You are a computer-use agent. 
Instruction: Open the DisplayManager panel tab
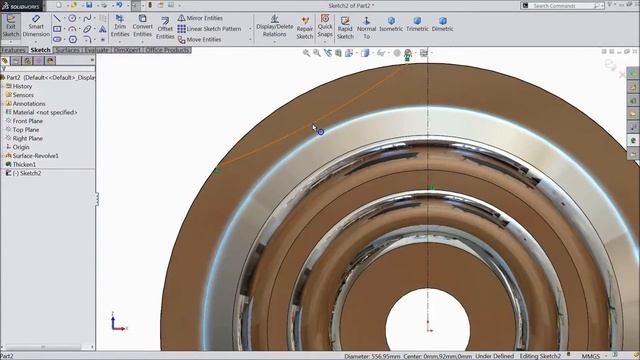50,61
